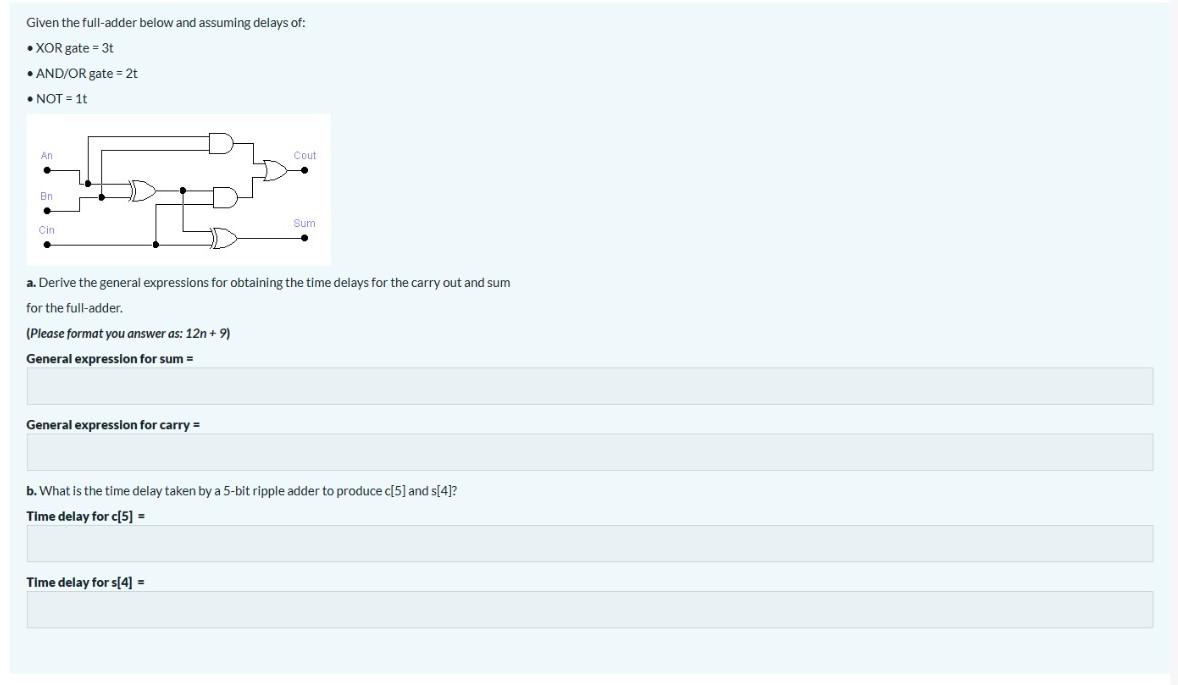Click the time delay field for c[5]
The height and width of the screenshot is (685, 1178).
588,542
